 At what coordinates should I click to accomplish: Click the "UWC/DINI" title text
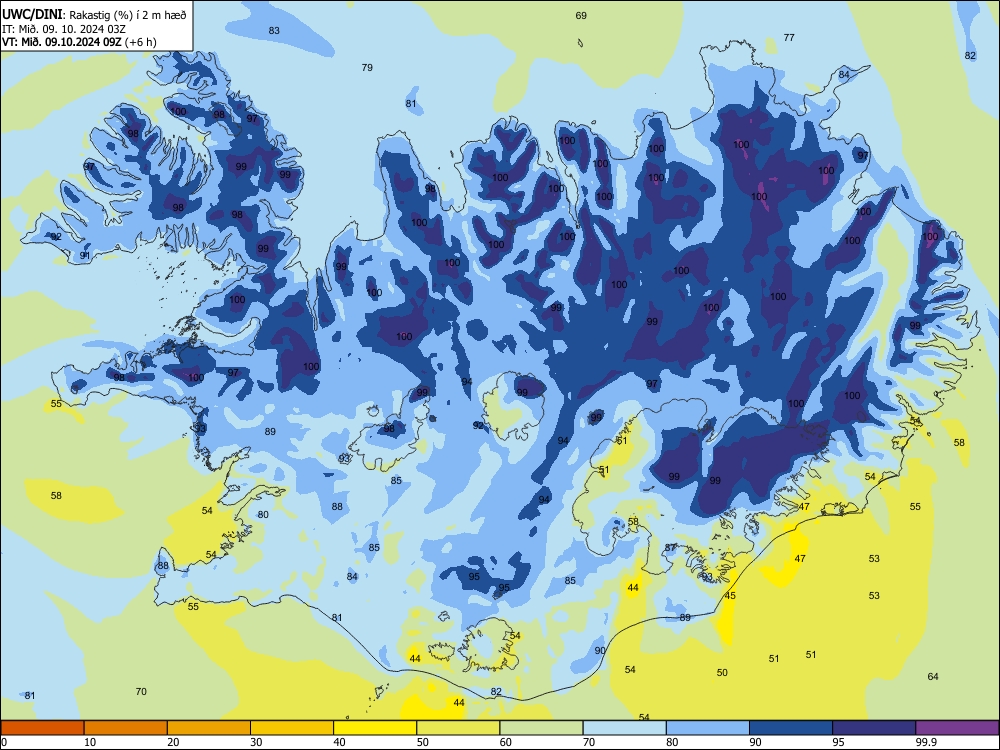click(32, 15)
